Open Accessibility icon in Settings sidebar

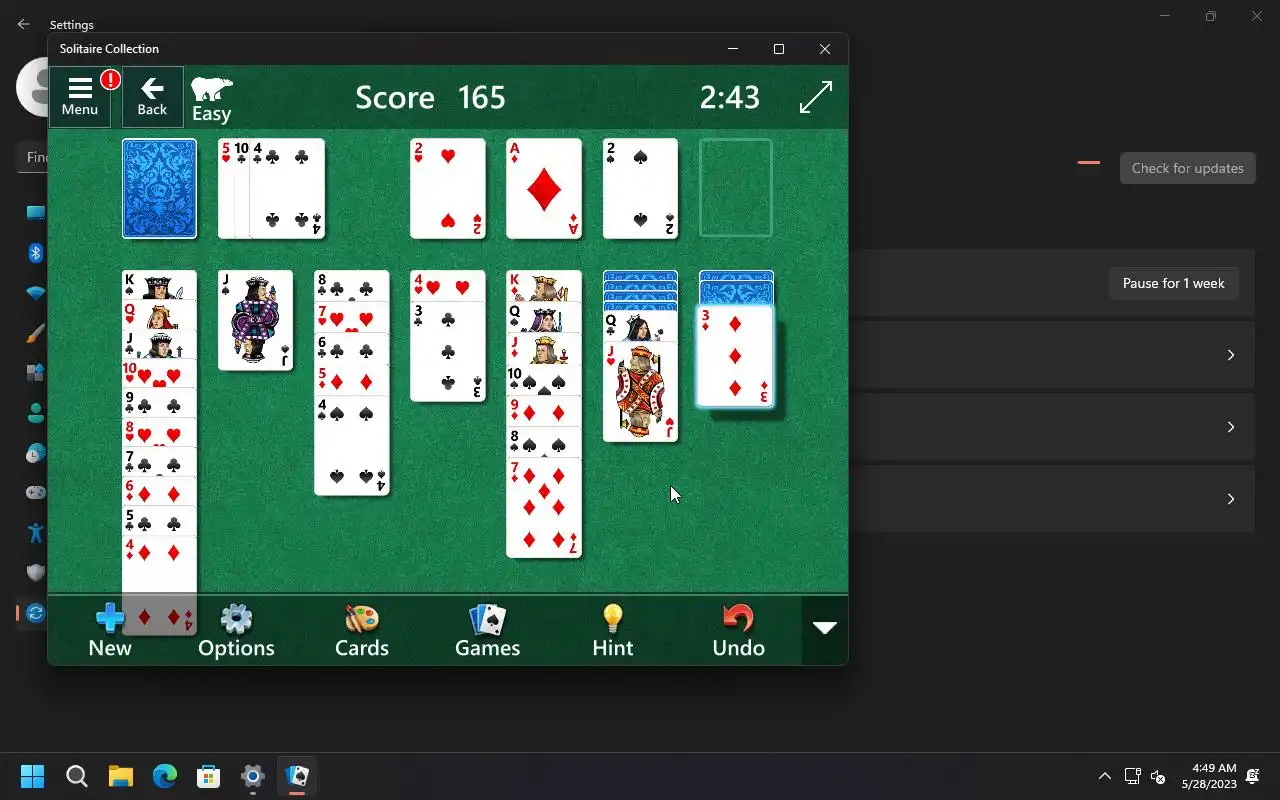click(x=35, y=533)
